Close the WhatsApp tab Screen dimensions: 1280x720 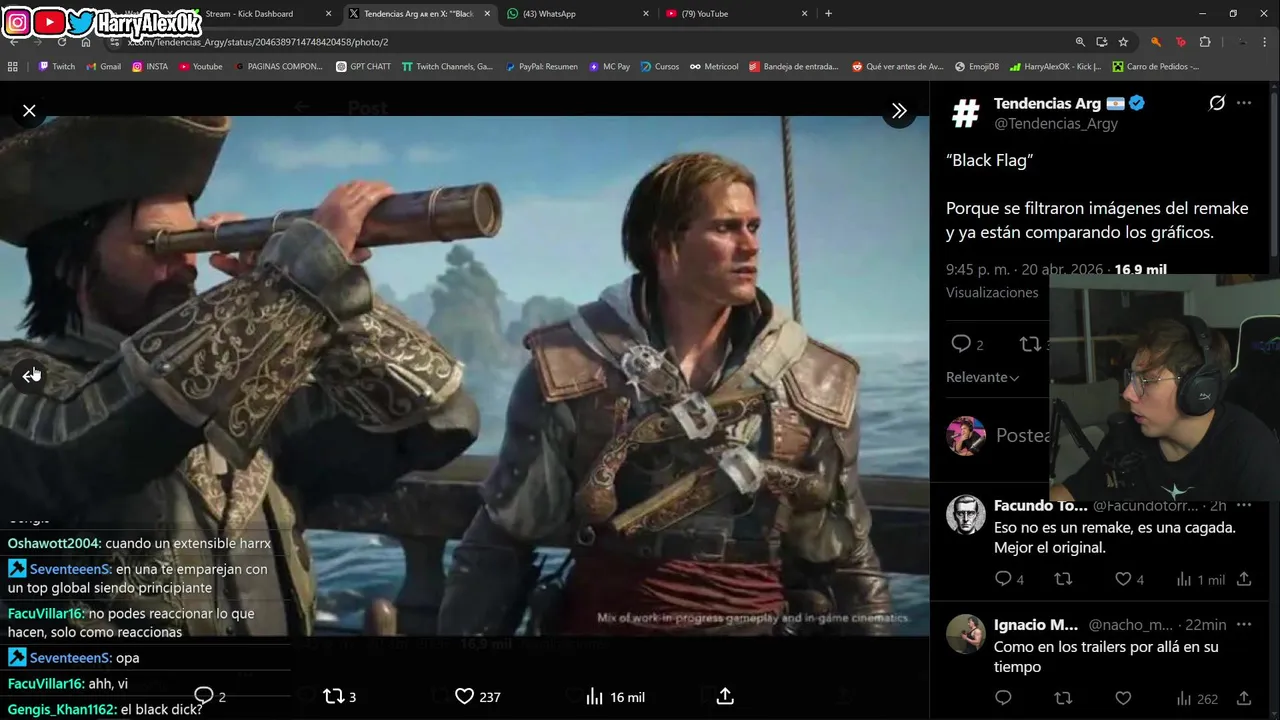point(646,14)
